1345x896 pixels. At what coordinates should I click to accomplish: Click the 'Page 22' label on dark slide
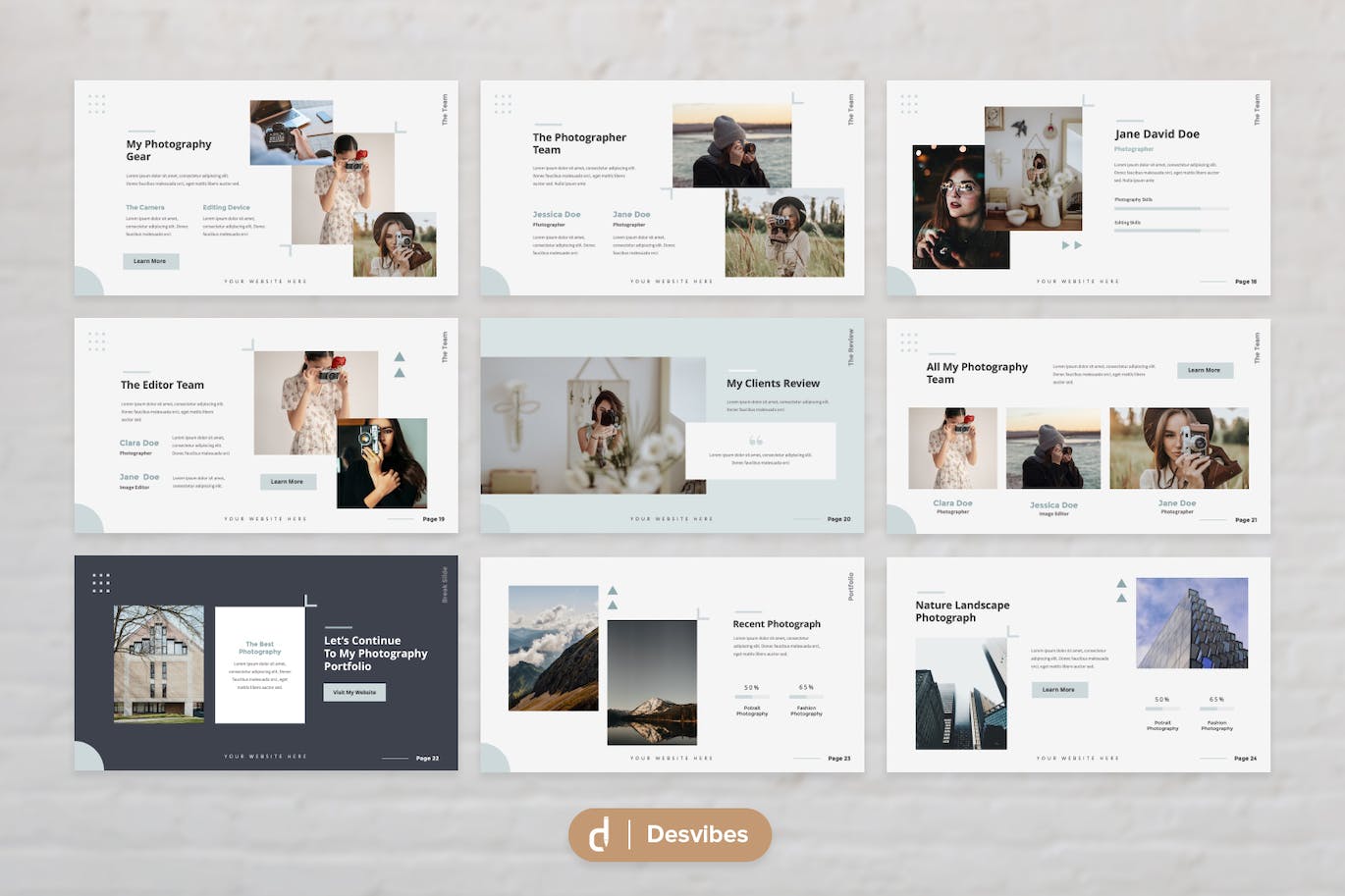point(427,758)
